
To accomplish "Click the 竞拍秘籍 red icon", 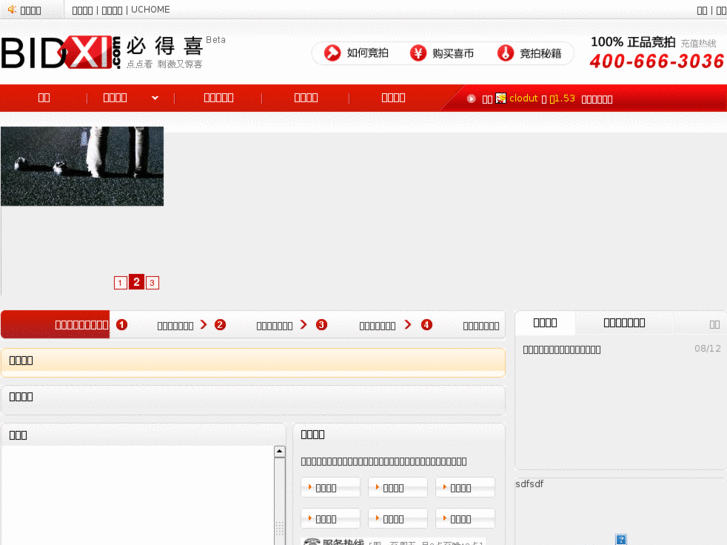I will coord(505,53).
